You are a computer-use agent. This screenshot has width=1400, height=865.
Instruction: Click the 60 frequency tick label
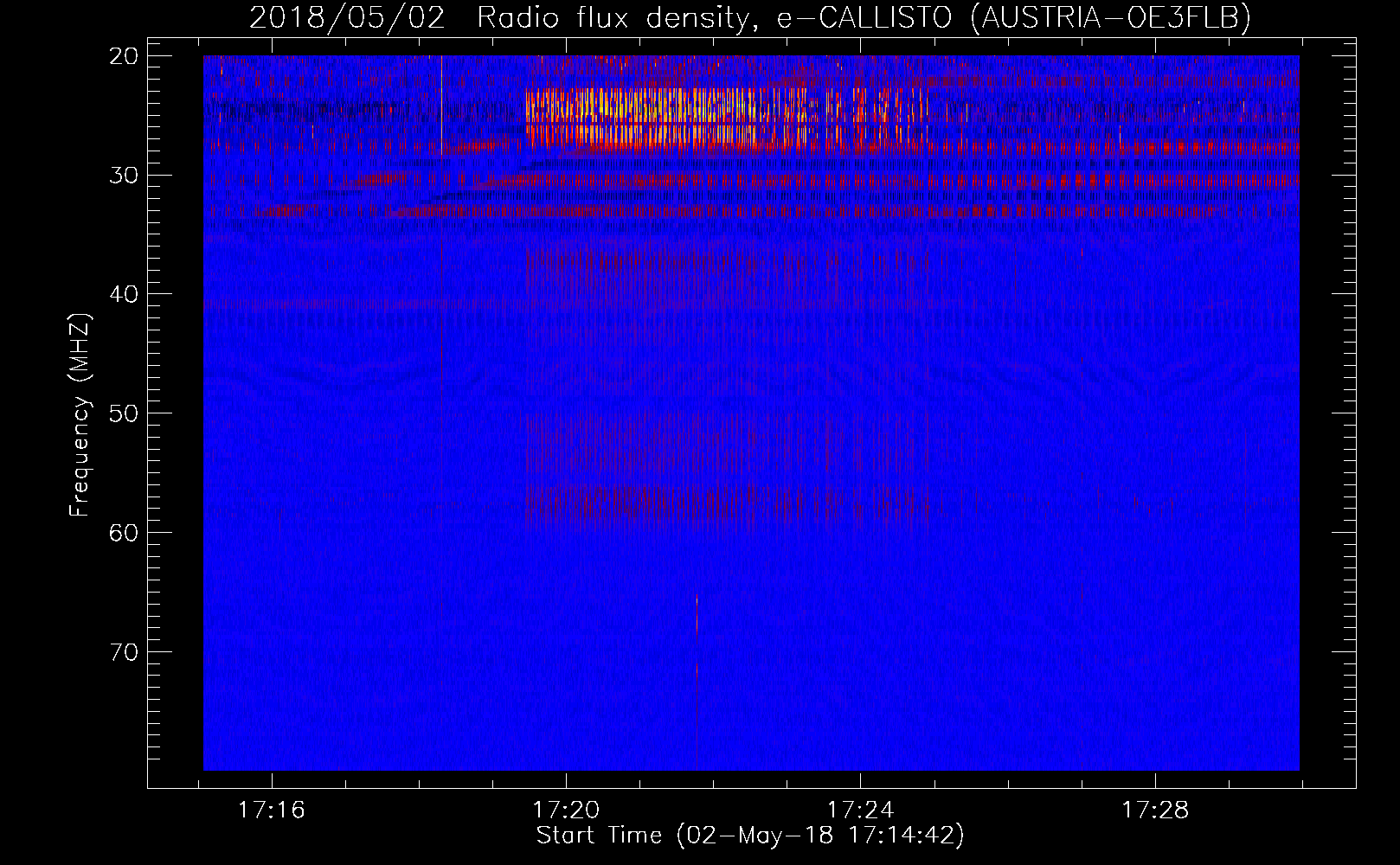click(124, 532)
